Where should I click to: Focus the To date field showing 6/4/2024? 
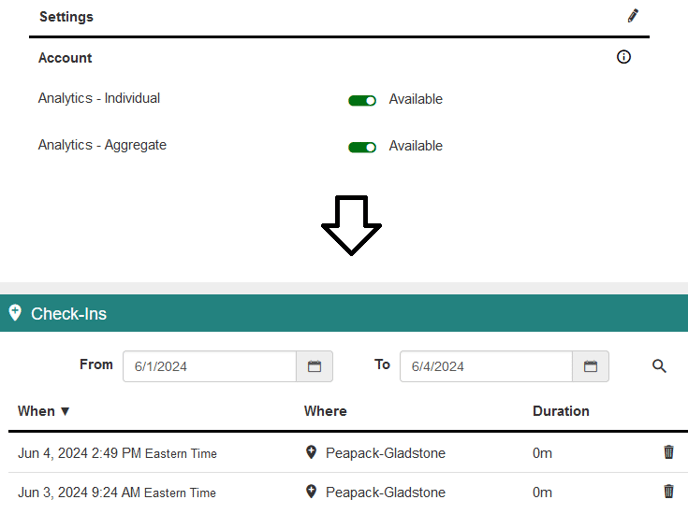pos(486,366)
